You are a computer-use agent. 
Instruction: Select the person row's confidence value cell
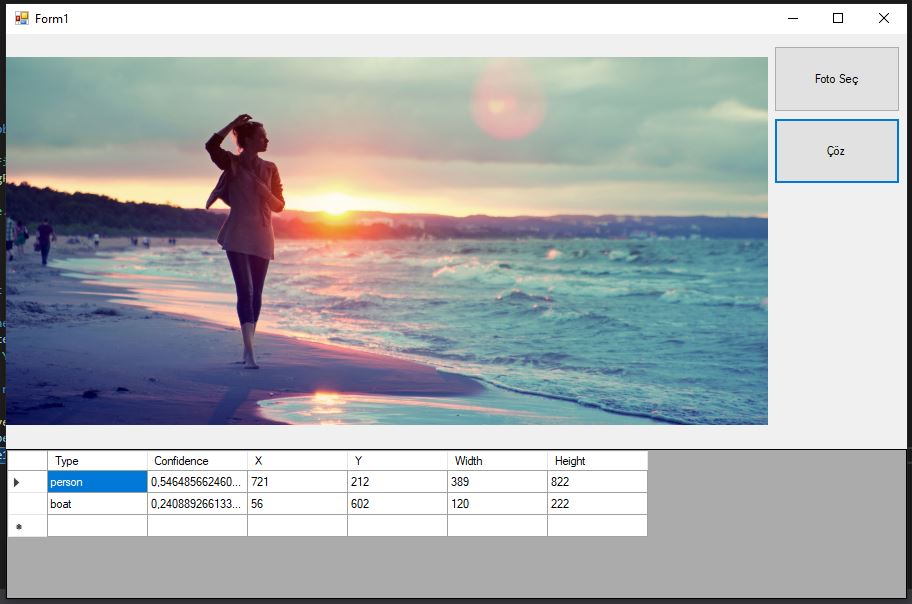tap(197, 482)
